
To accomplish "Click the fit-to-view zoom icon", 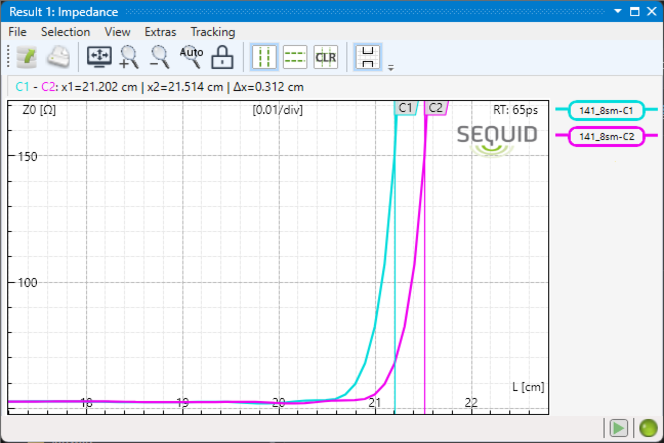I will [x=101, y=57].
